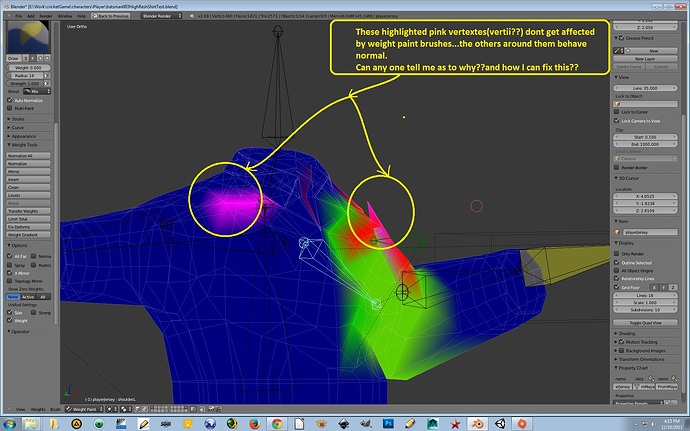Collapse the Weight Tools panel
Screen dimensions: 690x431
click(22, 145)
